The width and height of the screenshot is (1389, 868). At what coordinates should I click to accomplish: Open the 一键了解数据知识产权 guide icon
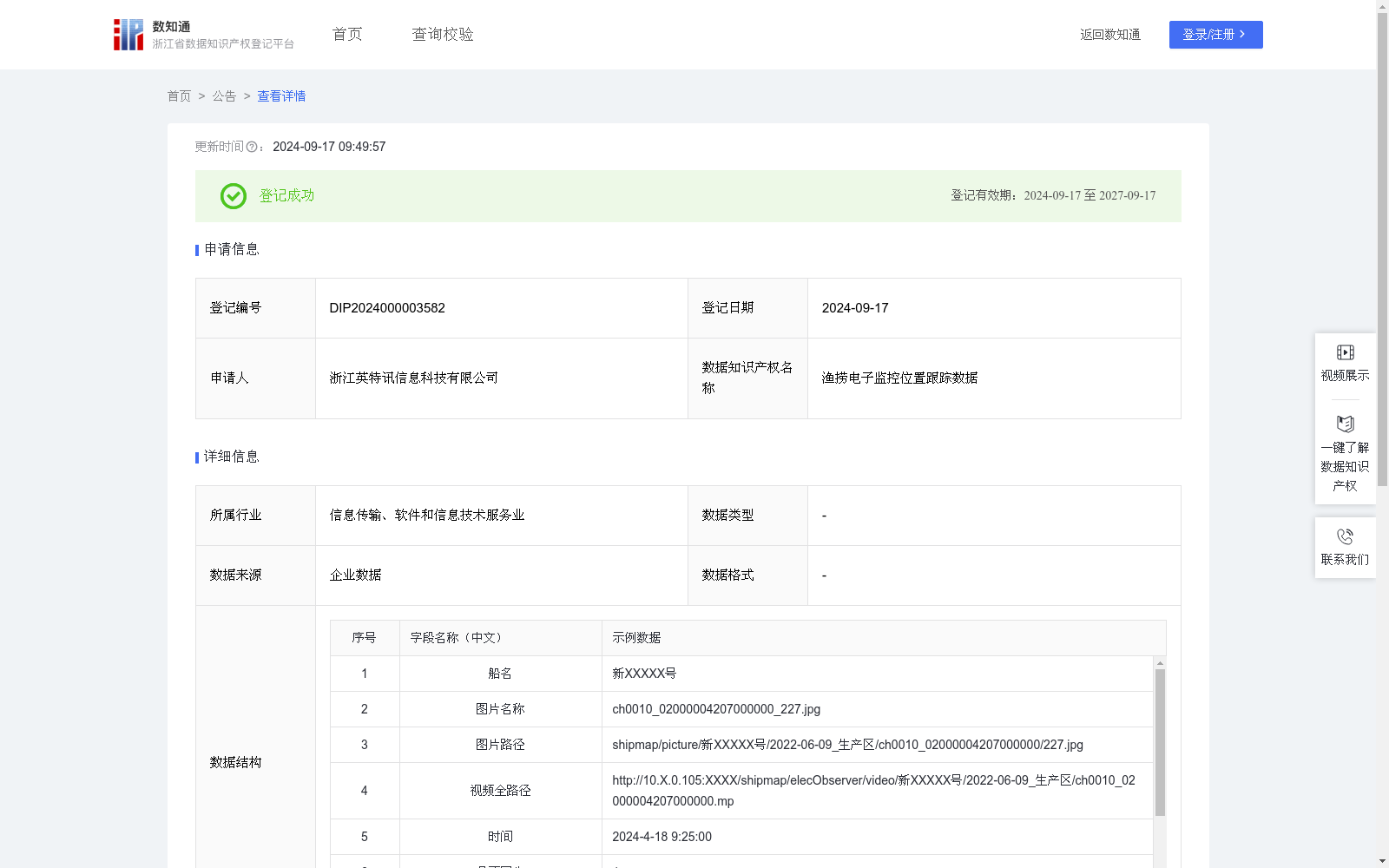(1345, 424)
